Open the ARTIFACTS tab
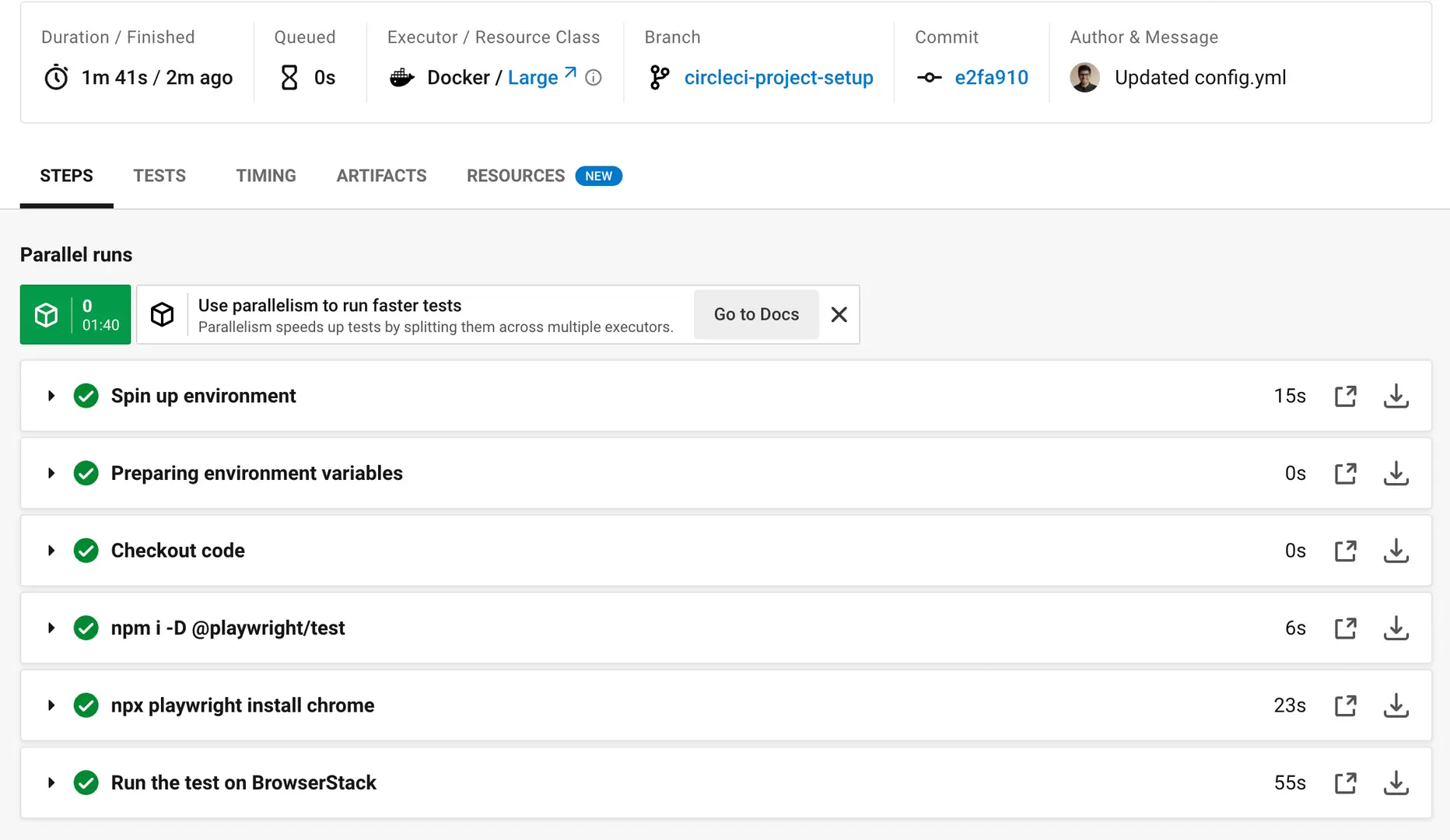The height and width of the screenshot is (840, 1450). (381, 176)
